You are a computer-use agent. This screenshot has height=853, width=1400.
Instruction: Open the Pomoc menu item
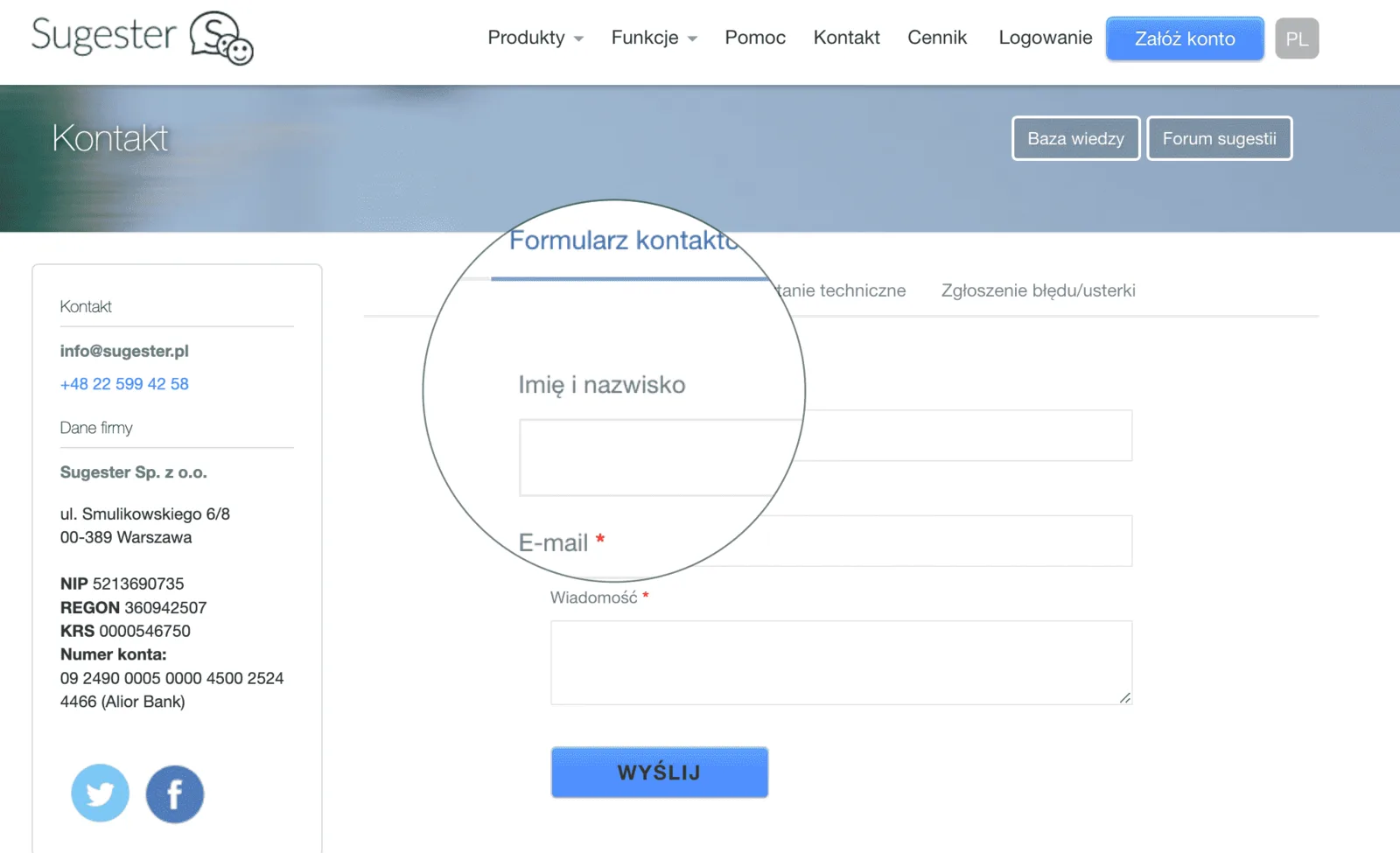[x=755, y=38]
